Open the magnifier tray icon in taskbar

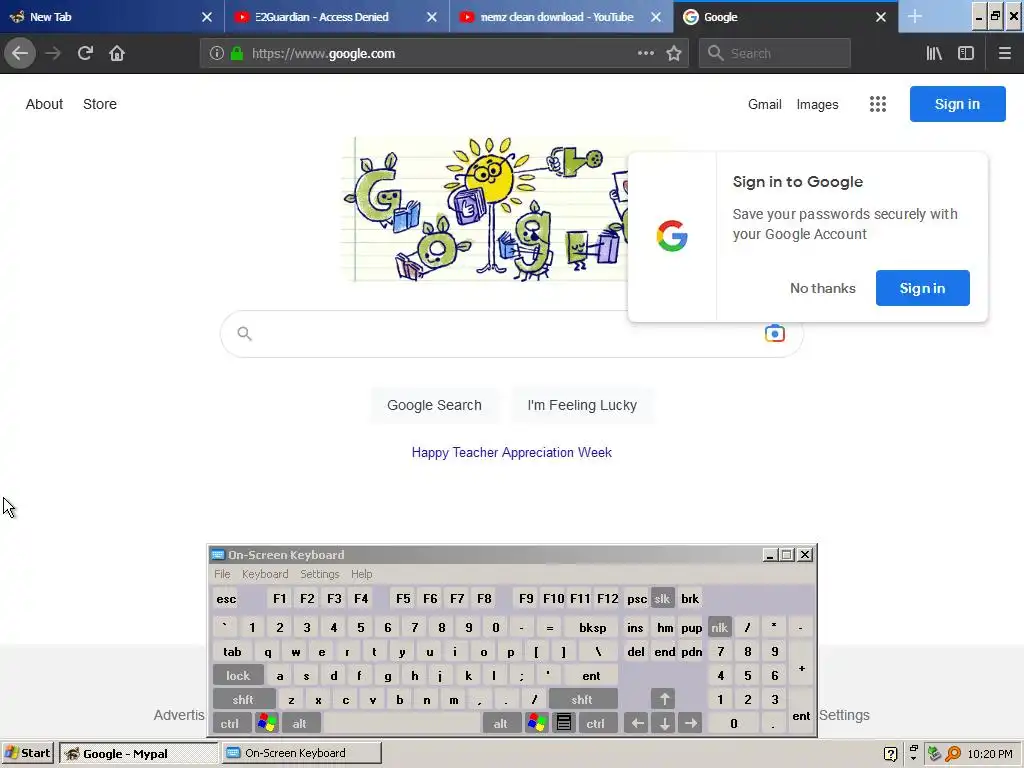coord(953,754)
